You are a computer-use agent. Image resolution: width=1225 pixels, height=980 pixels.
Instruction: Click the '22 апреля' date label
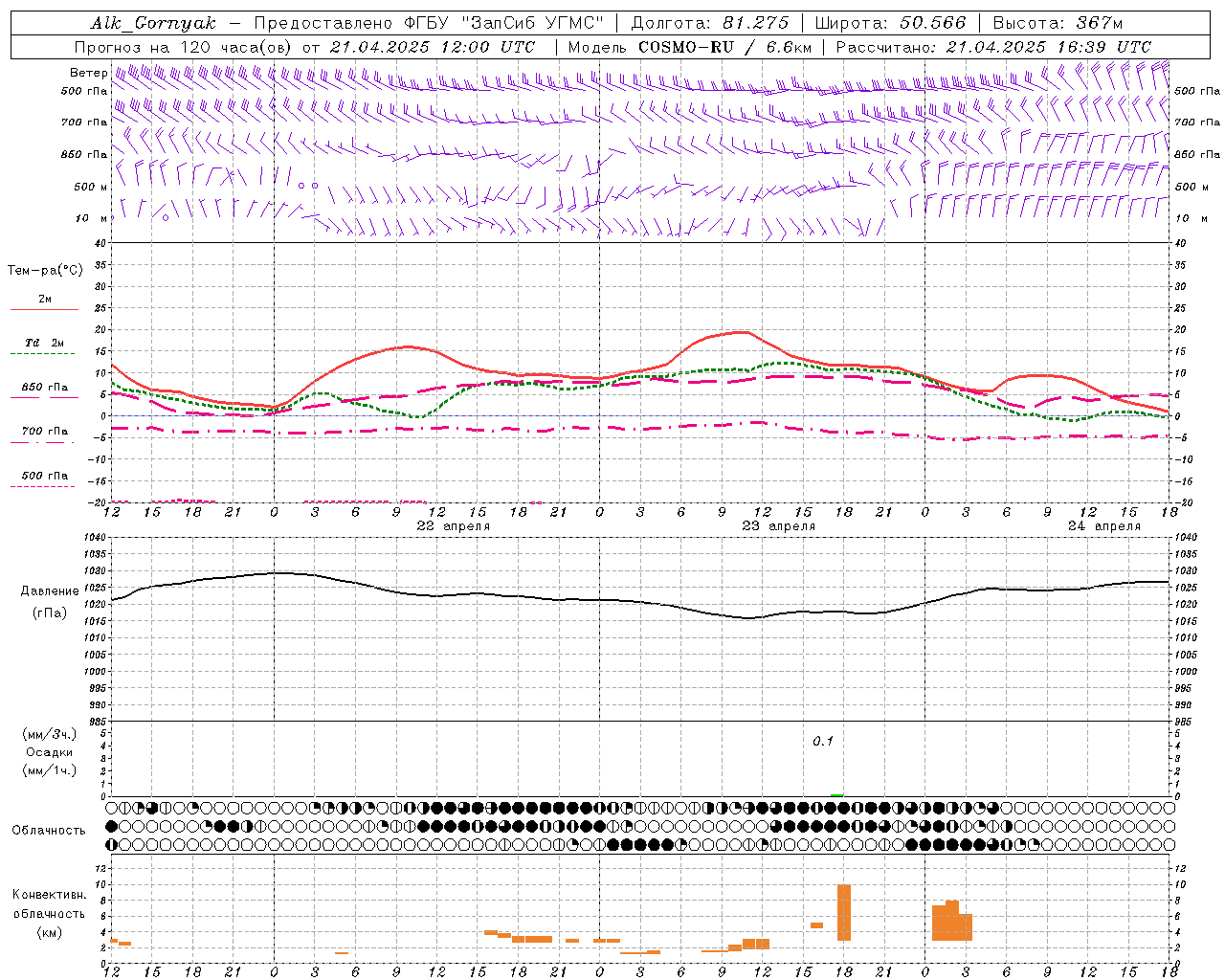(453, 525)
